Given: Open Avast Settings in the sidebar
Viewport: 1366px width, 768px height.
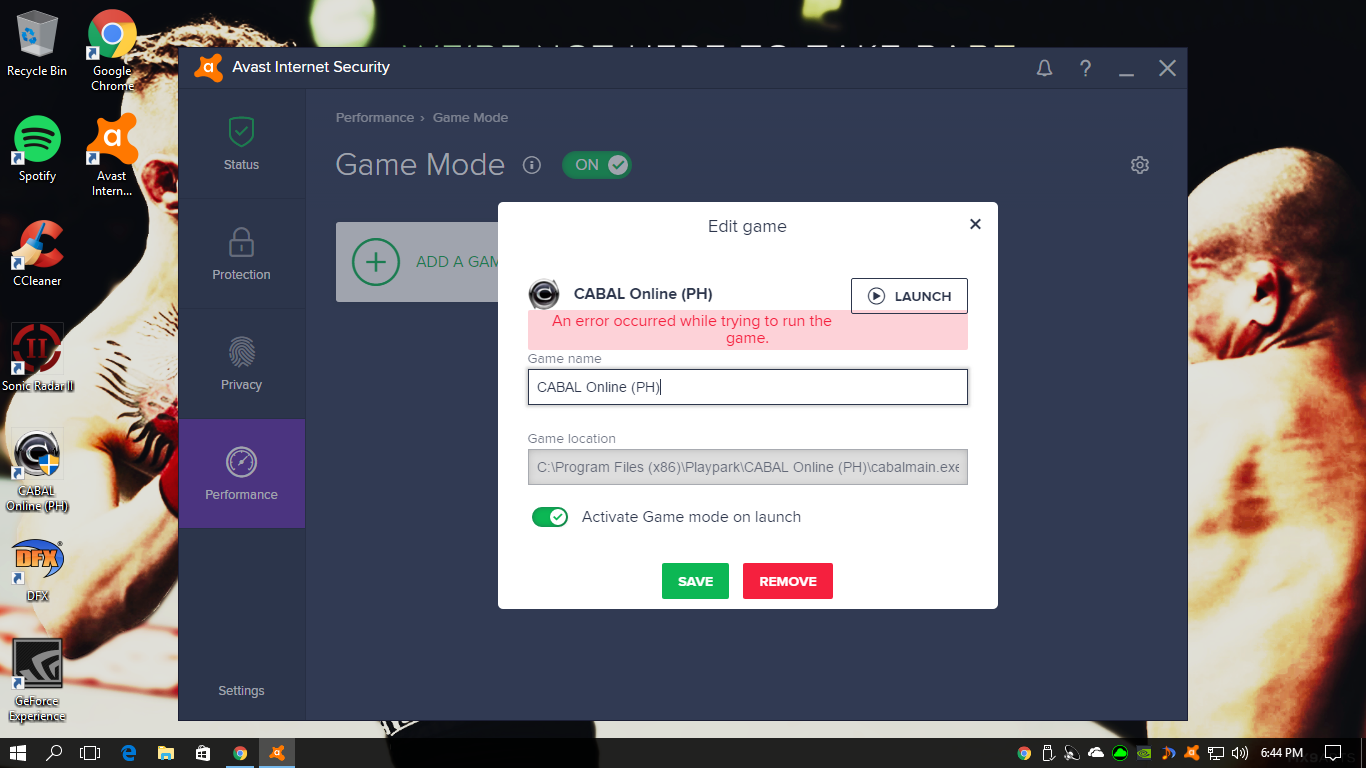Looking at the screenshot, I should click(241, 691).
